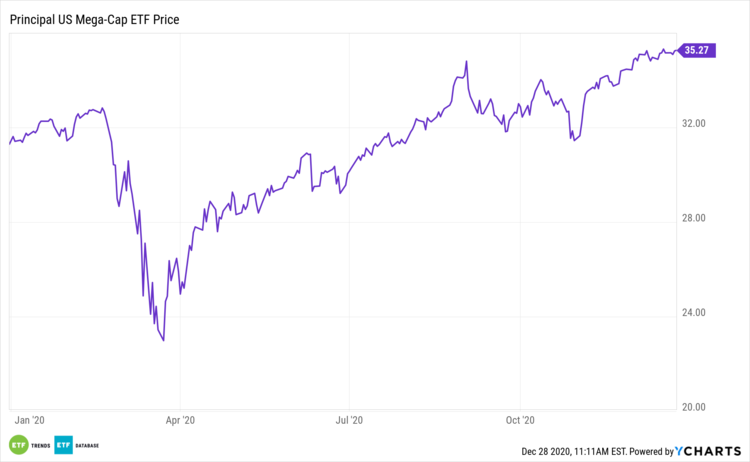Click the TRENDS text beside the green logo
The image size is (750, 462).
(41, 445)
